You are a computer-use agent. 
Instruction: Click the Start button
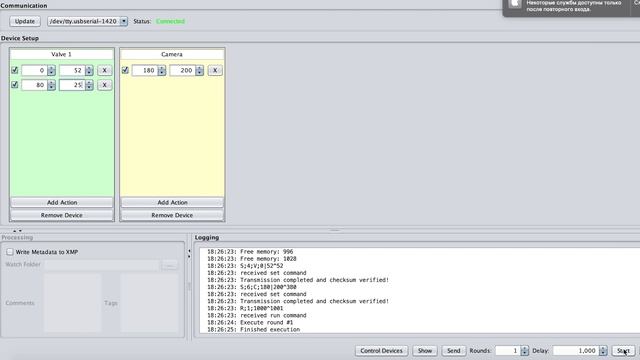pos(623,351)
